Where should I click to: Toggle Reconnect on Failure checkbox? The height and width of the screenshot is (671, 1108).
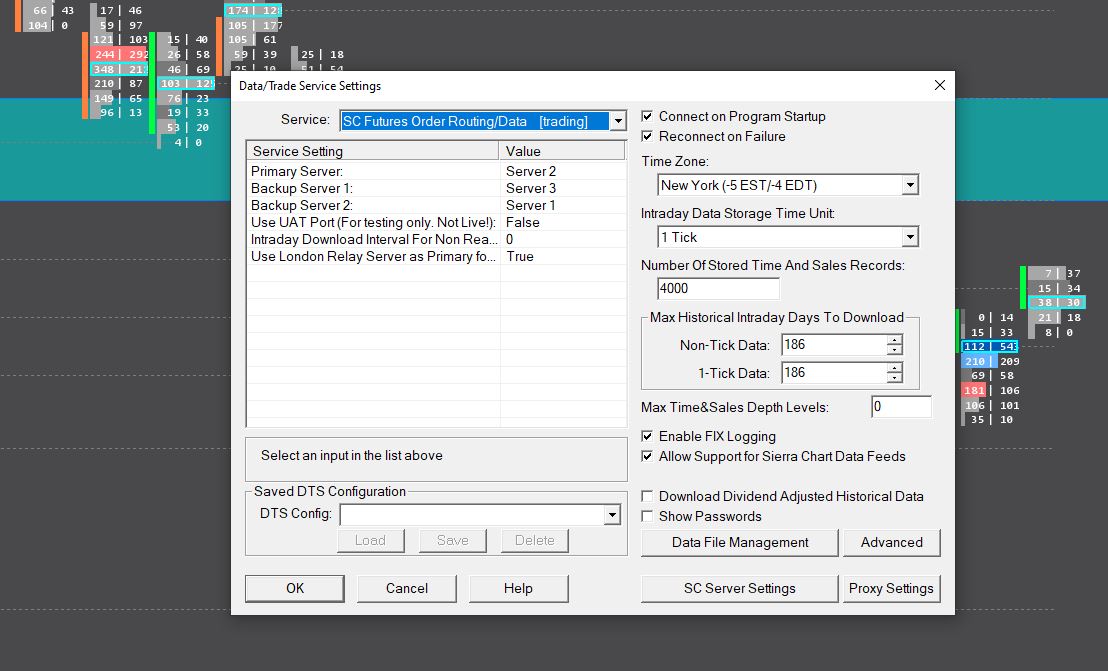coord(647,136)
